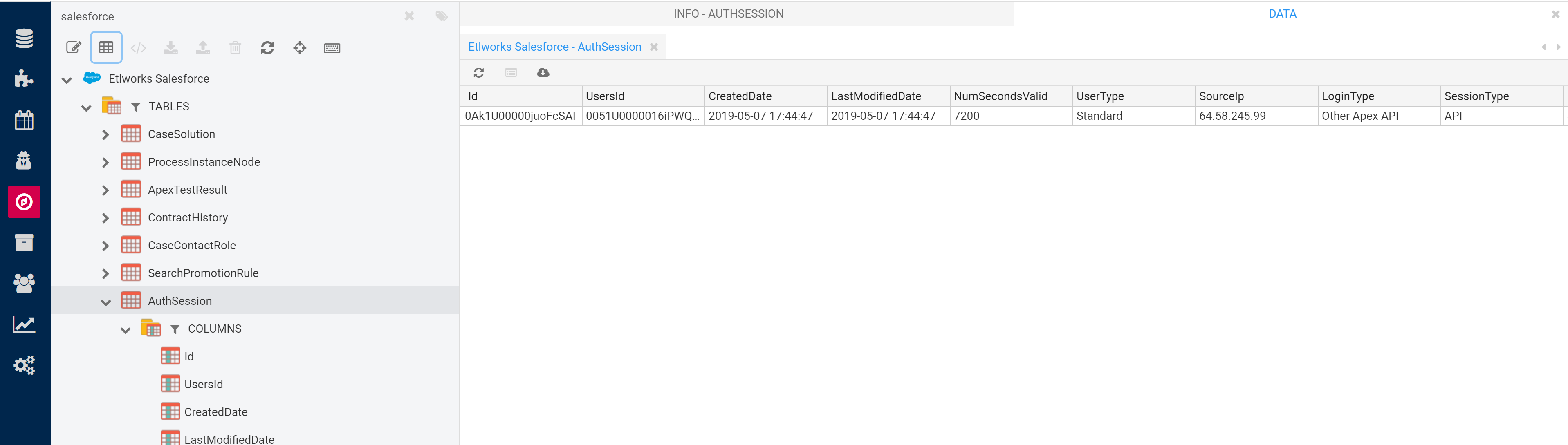Select the SearchPromotionRule table
Image resolution: width=1568 pixels, height=445 pixels.
point(203,273)
